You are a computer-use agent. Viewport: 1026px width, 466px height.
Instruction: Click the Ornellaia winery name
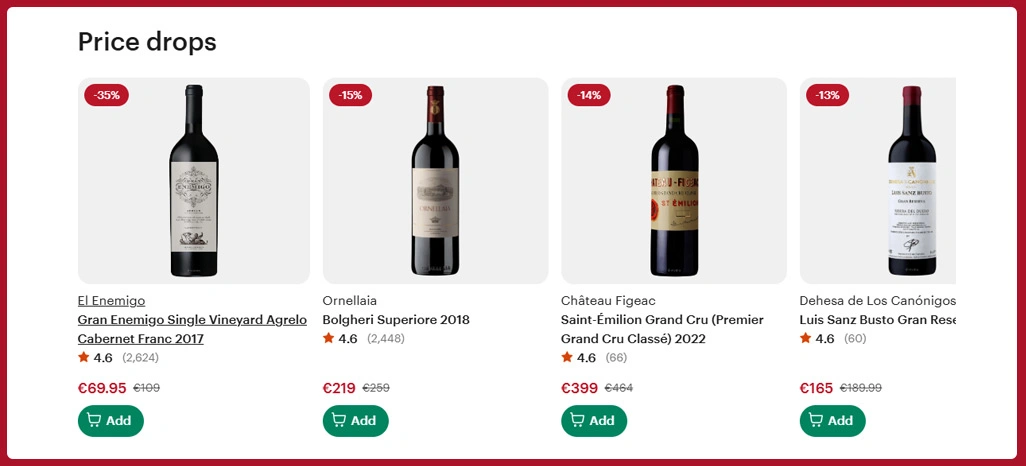pyautogui.click(x=350, y=301)
